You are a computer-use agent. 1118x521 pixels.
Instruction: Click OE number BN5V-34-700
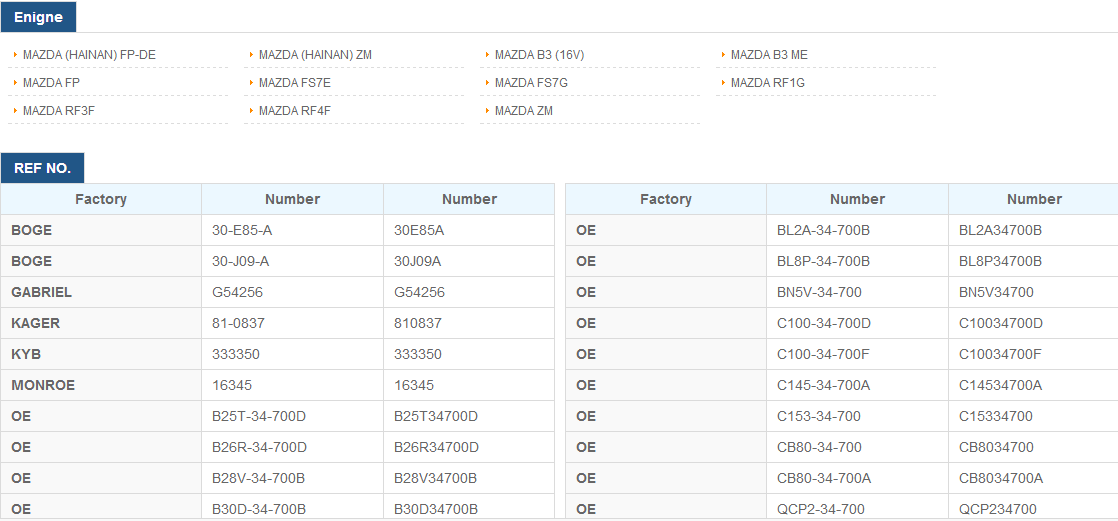pos(819,292)
